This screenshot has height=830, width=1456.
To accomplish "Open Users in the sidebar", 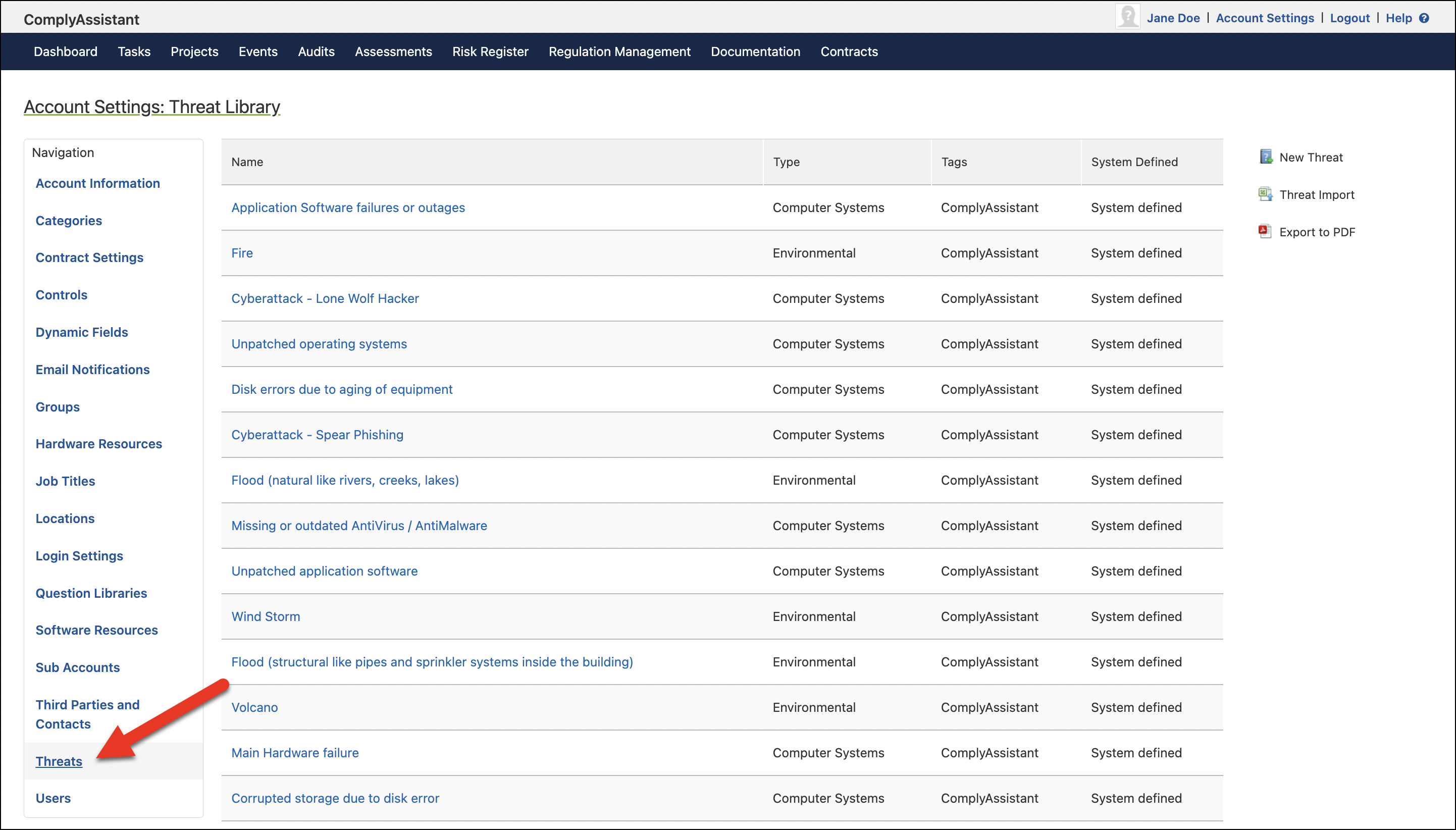I will (x=53, y=798).
